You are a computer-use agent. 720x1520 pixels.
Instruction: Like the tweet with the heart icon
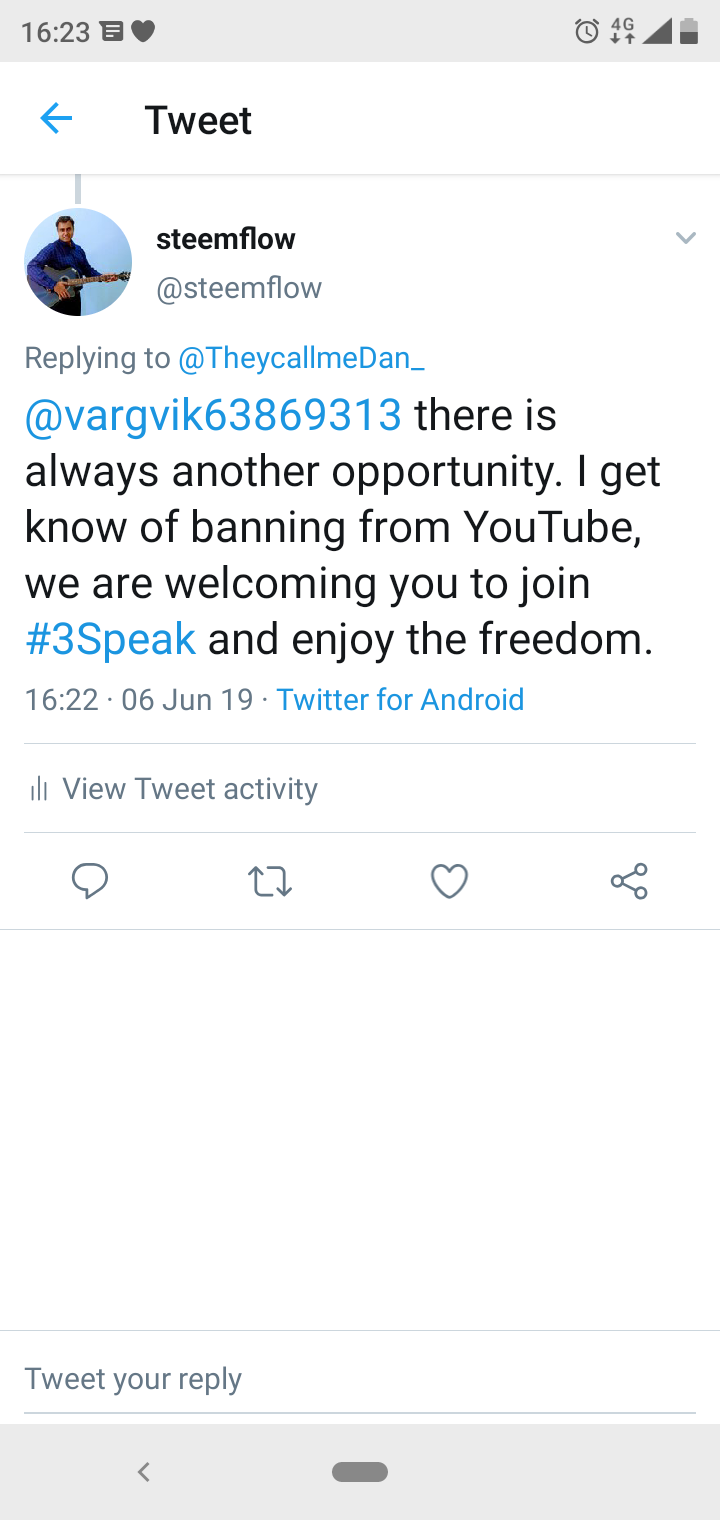pyautogui.click(x=449, y=881)
